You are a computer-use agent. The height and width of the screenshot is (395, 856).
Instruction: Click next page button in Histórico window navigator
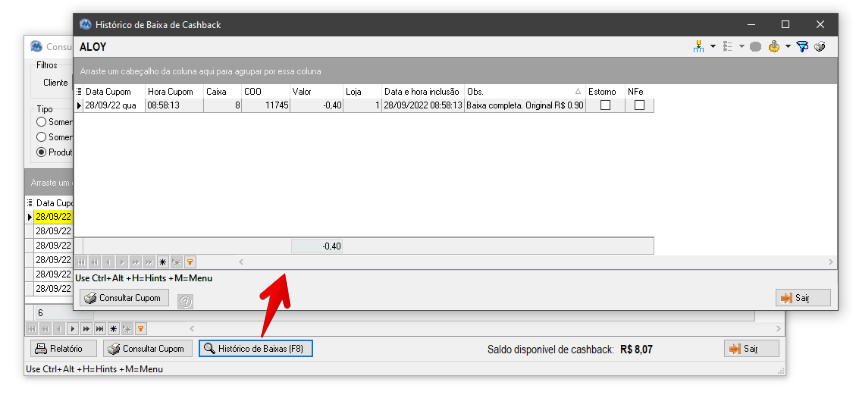(x=135, y=262)
